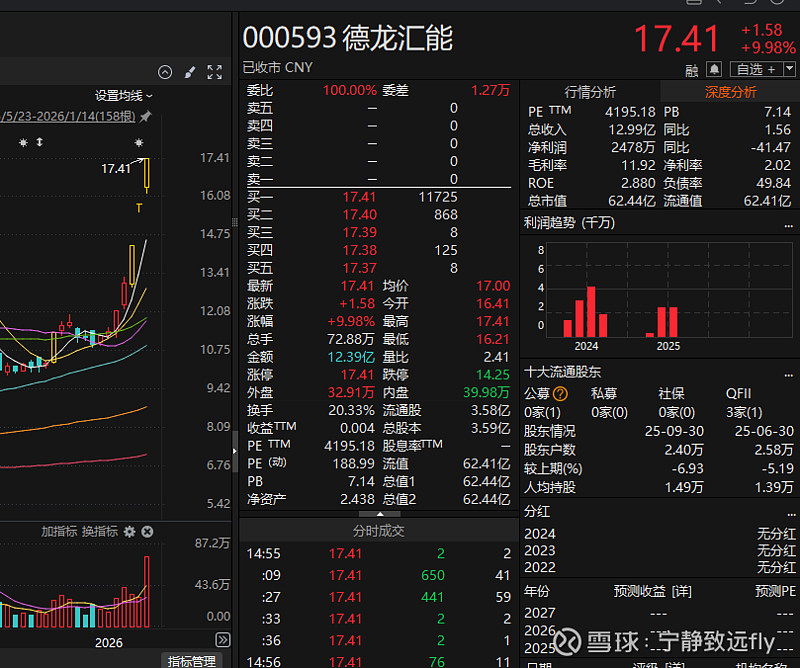Image resolution: width=800 pixels, height=668 pixels.
Task: Collapse quote details with the up triangle
Action: tap(380, 514)
